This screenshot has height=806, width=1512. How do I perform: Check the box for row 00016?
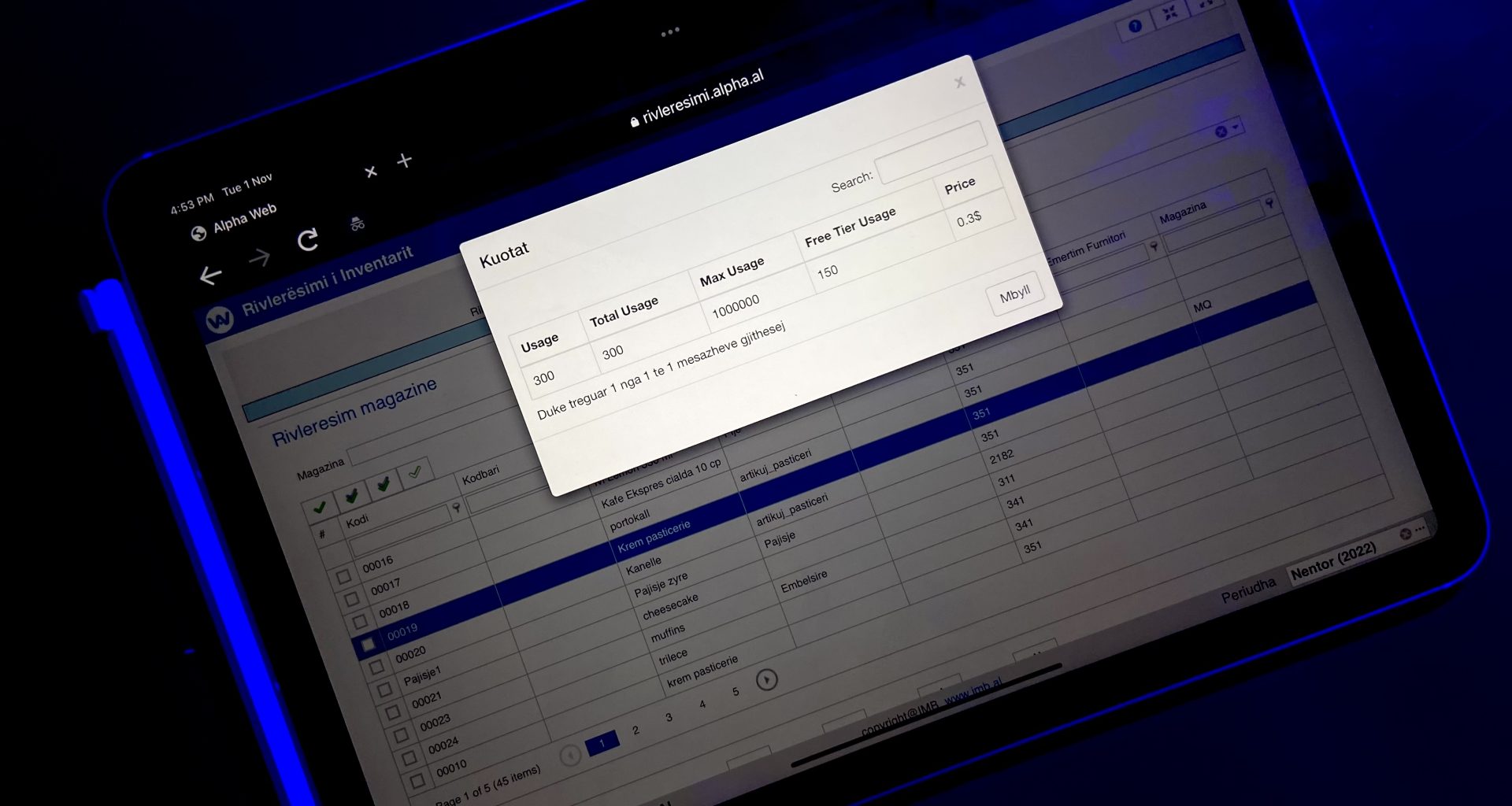(x=343, y=577)
